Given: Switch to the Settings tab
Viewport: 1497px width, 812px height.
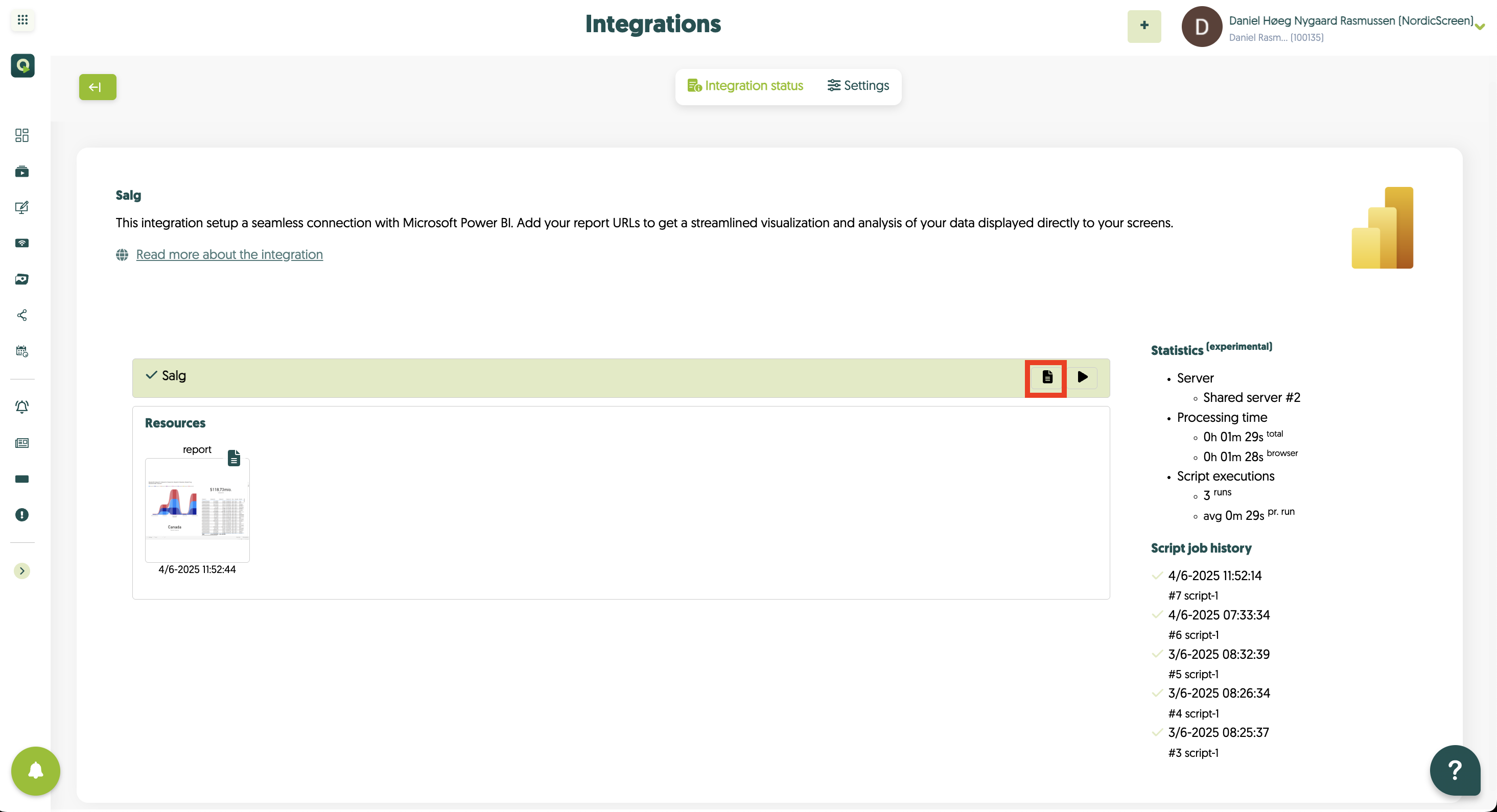Looking at the screenshot, I should coord(858,86).
